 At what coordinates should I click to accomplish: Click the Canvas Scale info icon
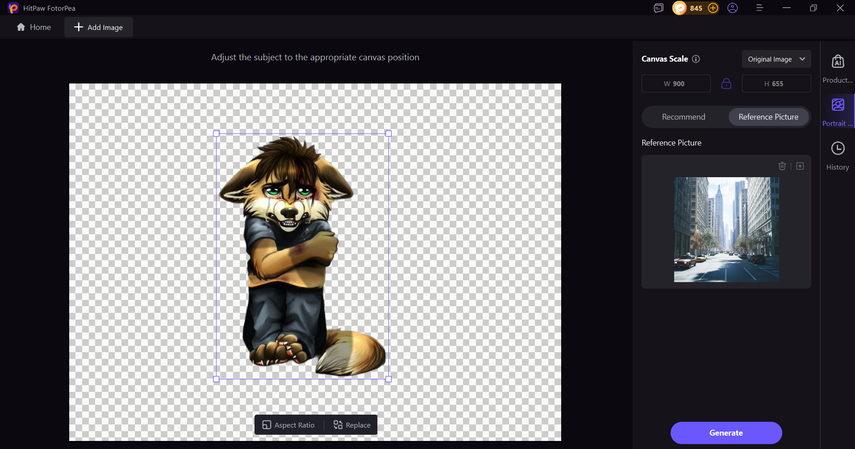pos(696,59)
